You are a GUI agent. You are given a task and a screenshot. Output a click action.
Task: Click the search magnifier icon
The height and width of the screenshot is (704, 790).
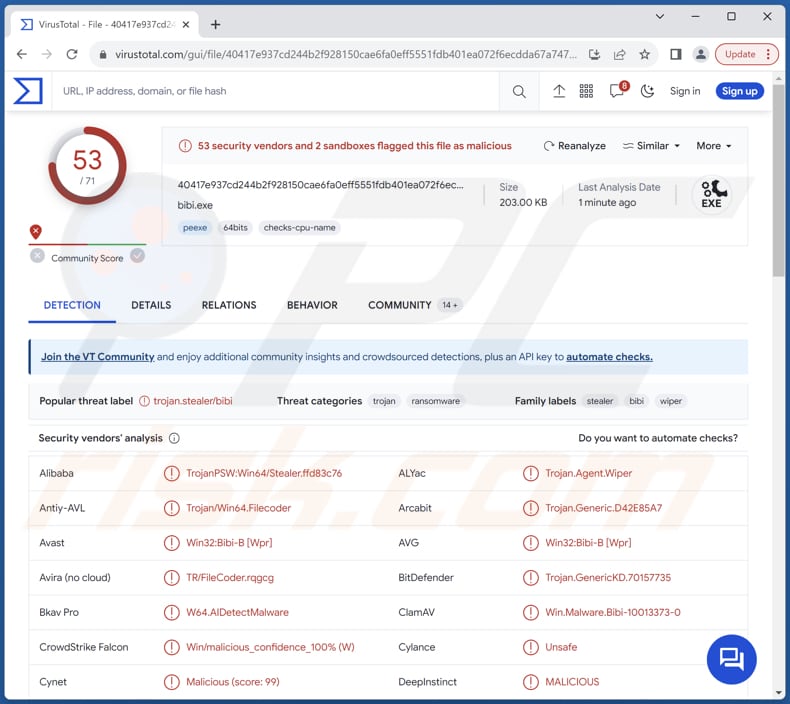[519, 91]
